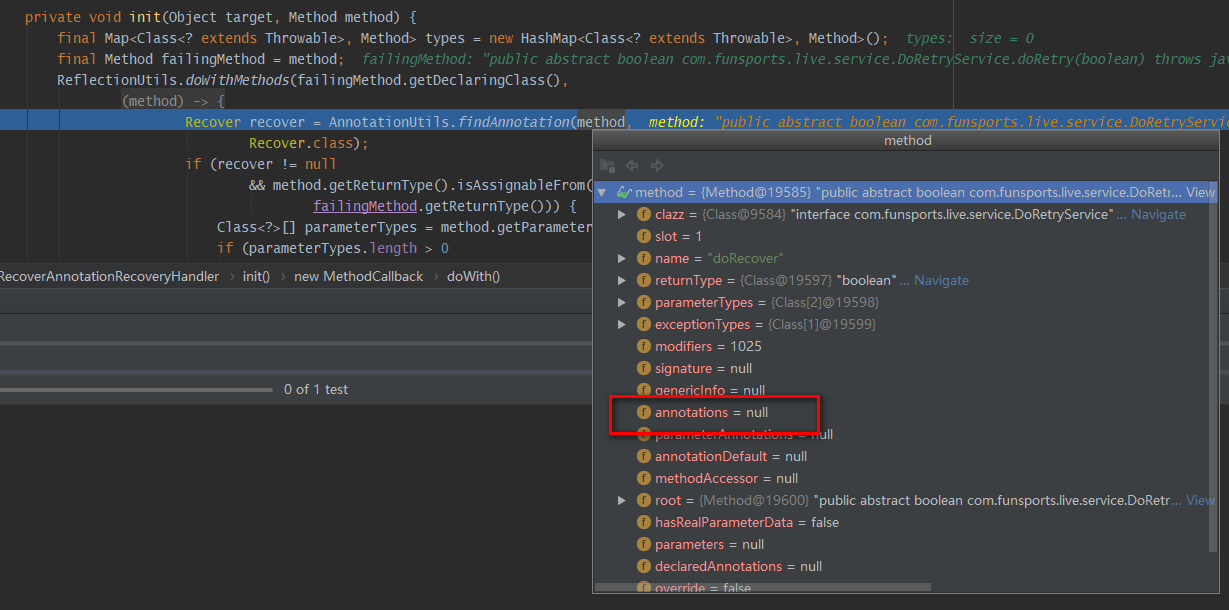The image size is (1229, 610).
Task: Expand the clazz tree node
Action: (621, 214)
